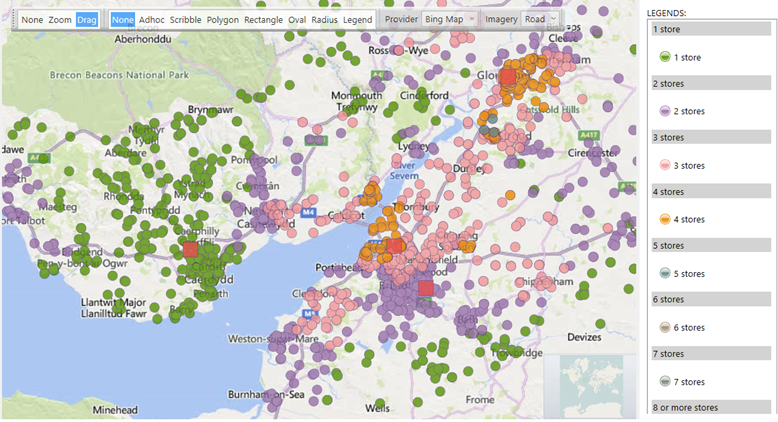Viewport: 778px width, 422px height.
Task: Activate the Drag mouse mode
Action: [x=86, y=20]
